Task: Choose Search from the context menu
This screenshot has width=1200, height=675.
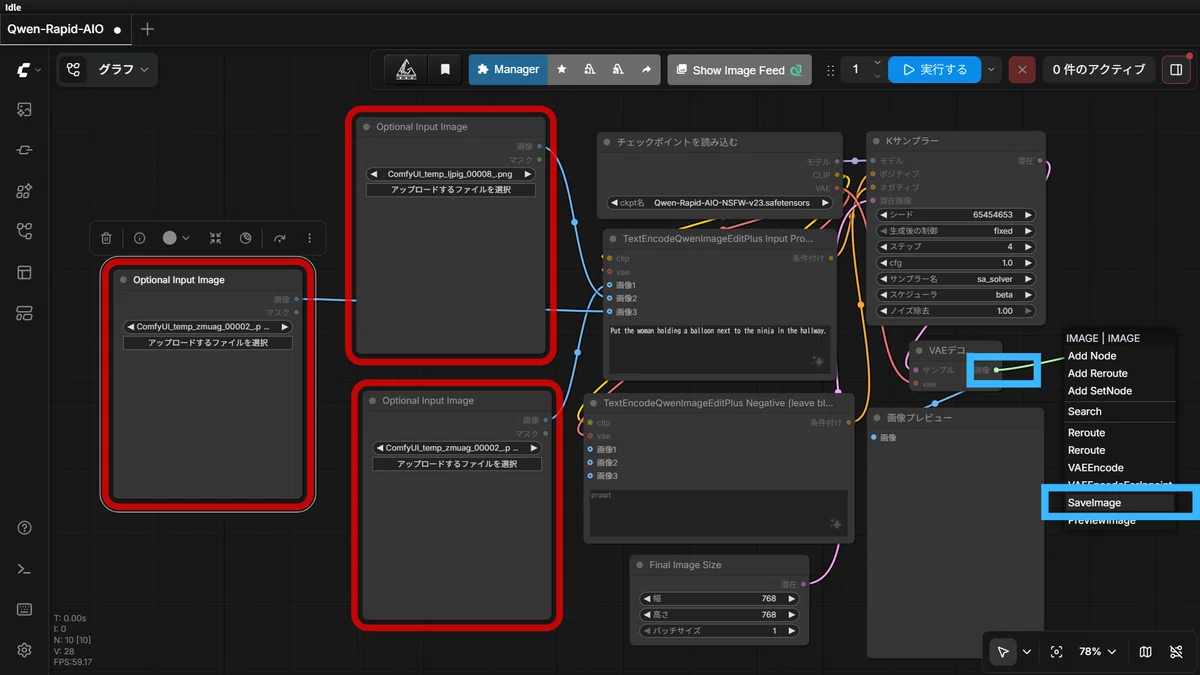Action: point(1084,411)
